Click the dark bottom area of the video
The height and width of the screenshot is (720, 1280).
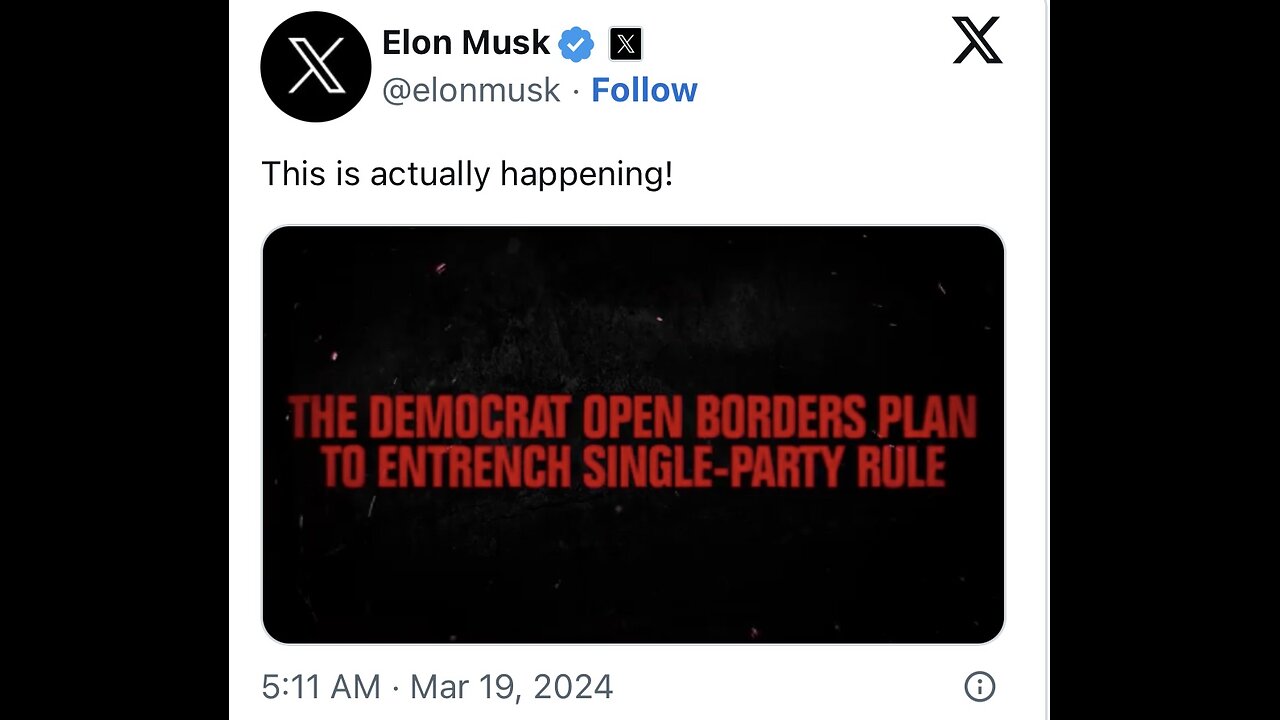click(632, 580)
